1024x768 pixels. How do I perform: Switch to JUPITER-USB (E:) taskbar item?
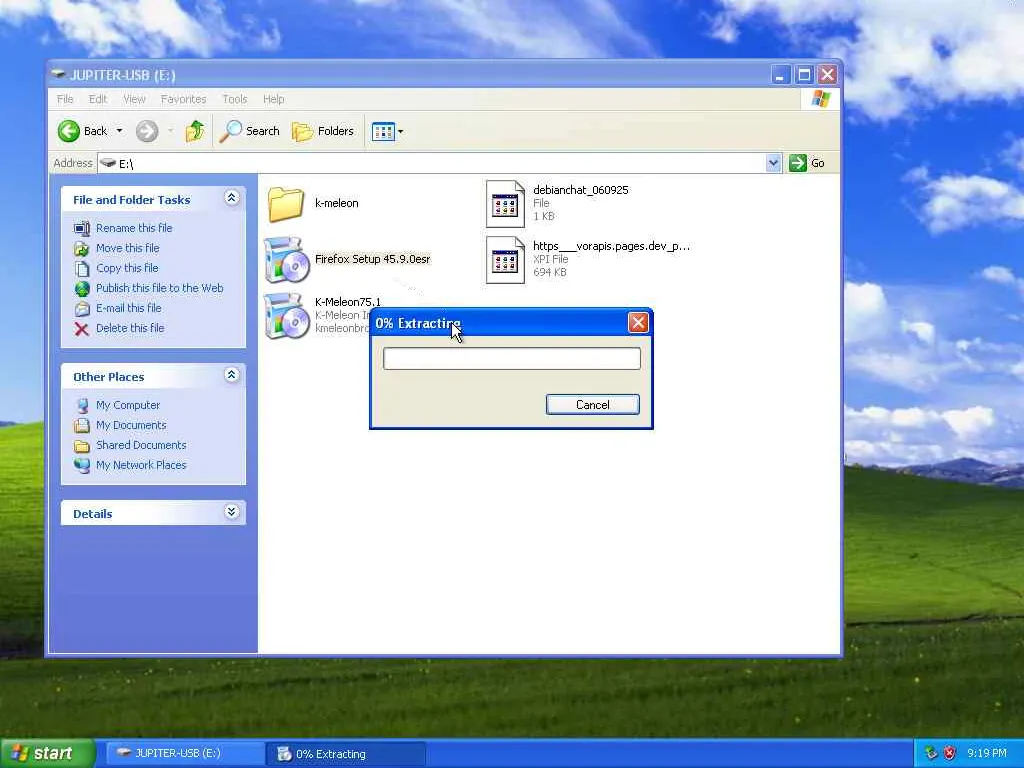click(185, 753)
